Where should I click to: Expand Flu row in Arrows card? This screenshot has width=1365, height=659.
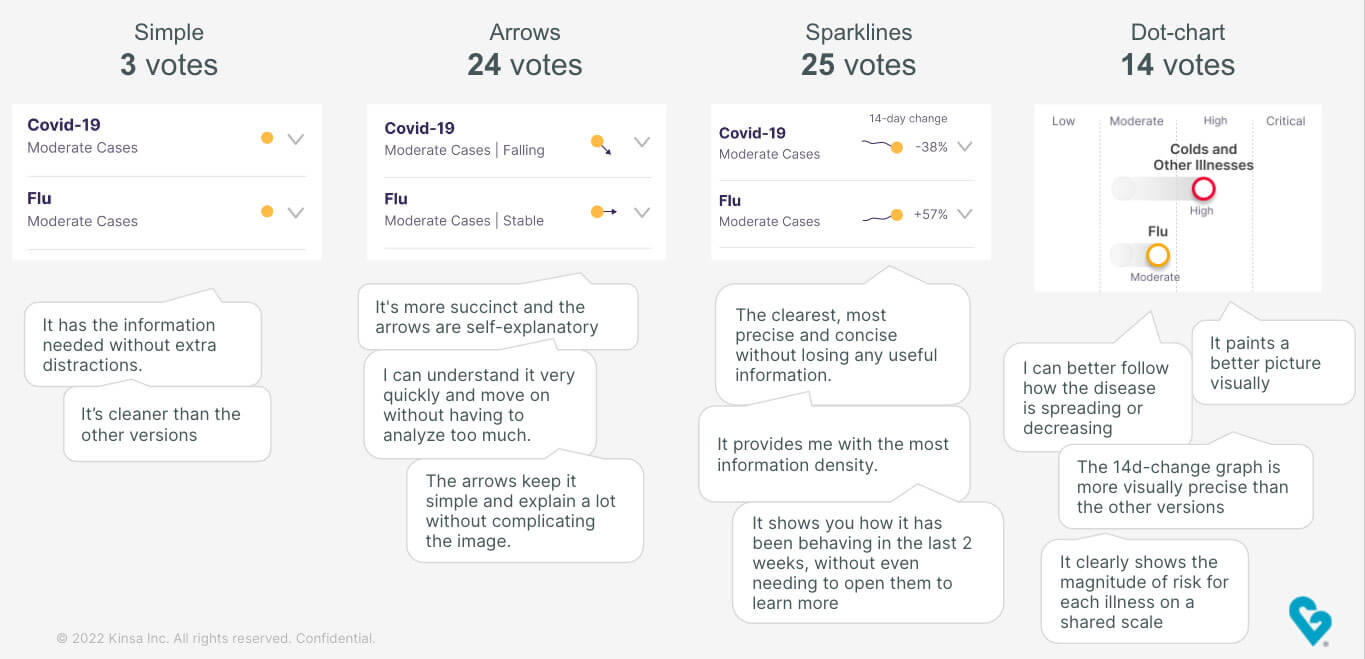click(642, 212)
